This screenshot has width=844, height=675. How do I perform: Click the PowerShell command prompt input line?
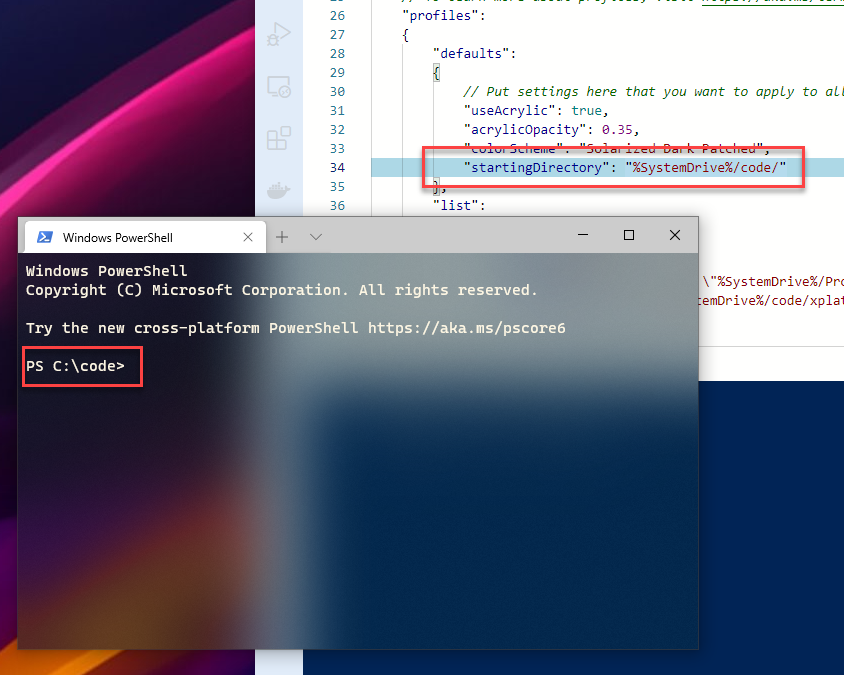pos(82,366)
